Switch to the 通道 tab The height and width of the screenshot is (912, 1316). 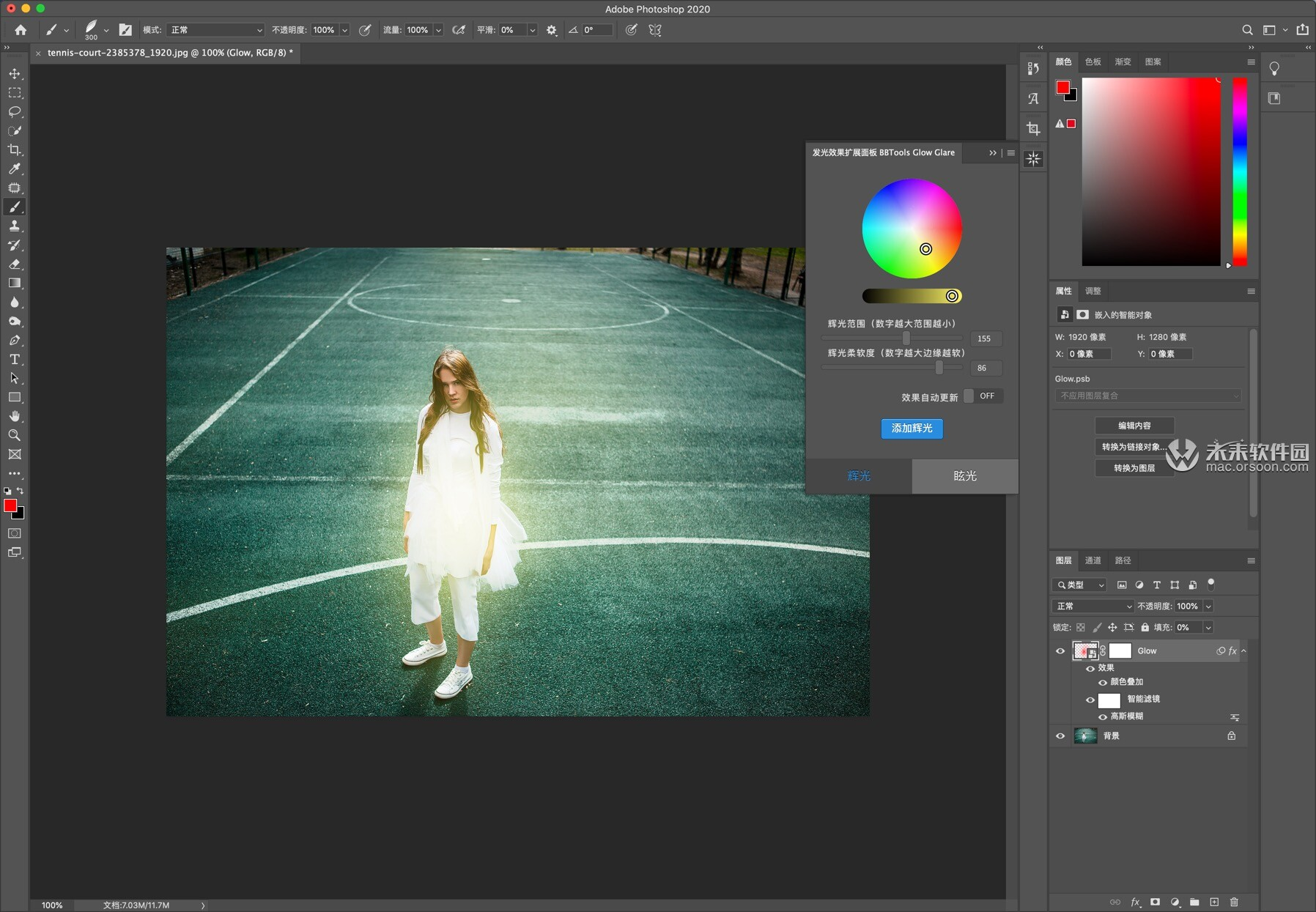tap(1093, 560)
